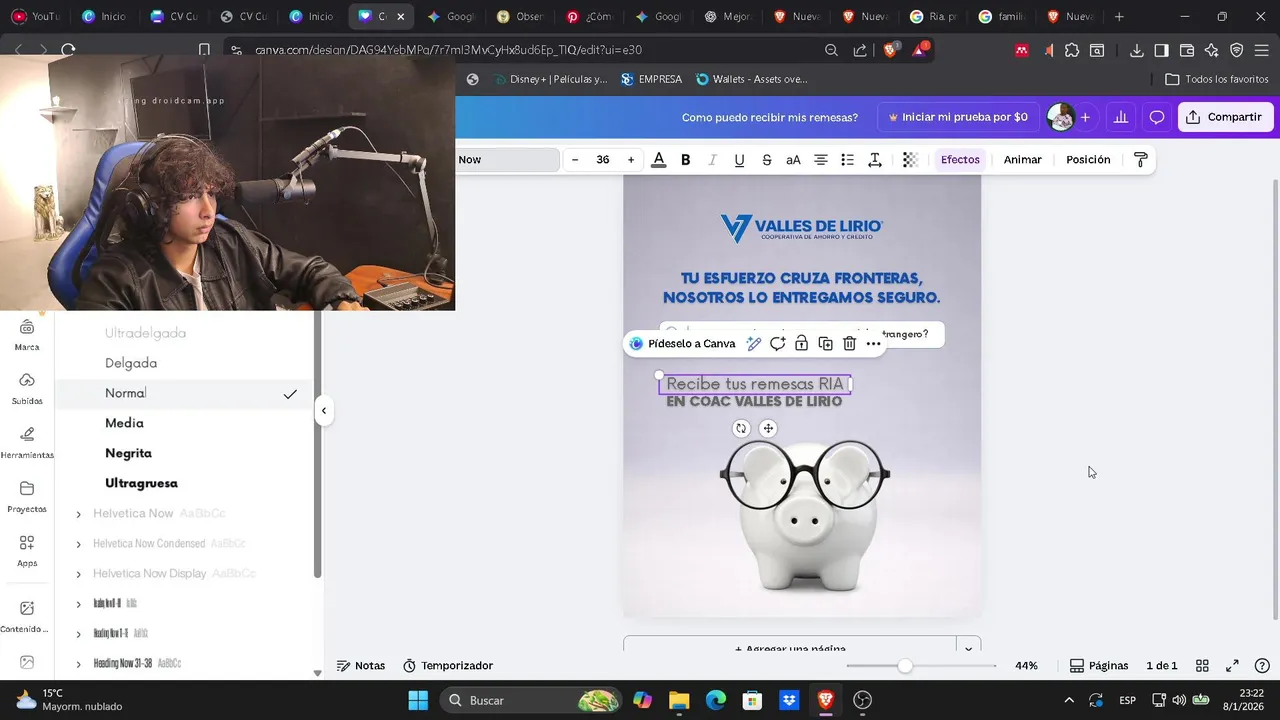Toggle italic formatting
The image size is (1280, 720).
point(712,160)
